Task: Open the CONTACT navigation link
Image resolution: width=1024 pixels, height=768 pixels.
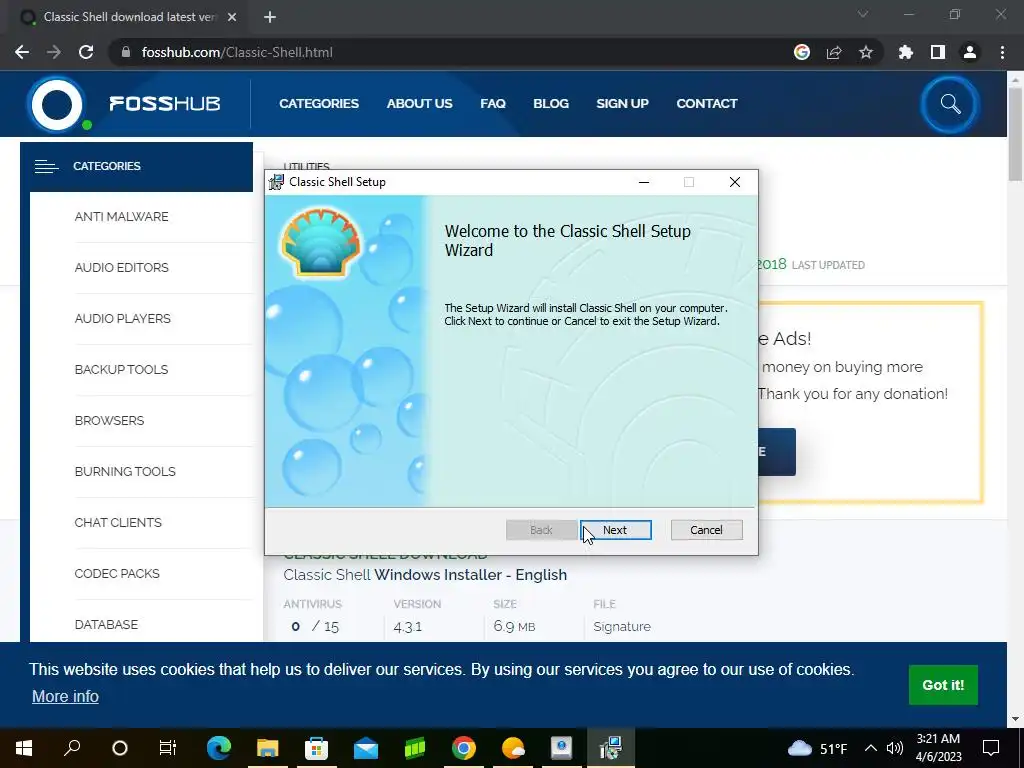Action: coord(707,103)
